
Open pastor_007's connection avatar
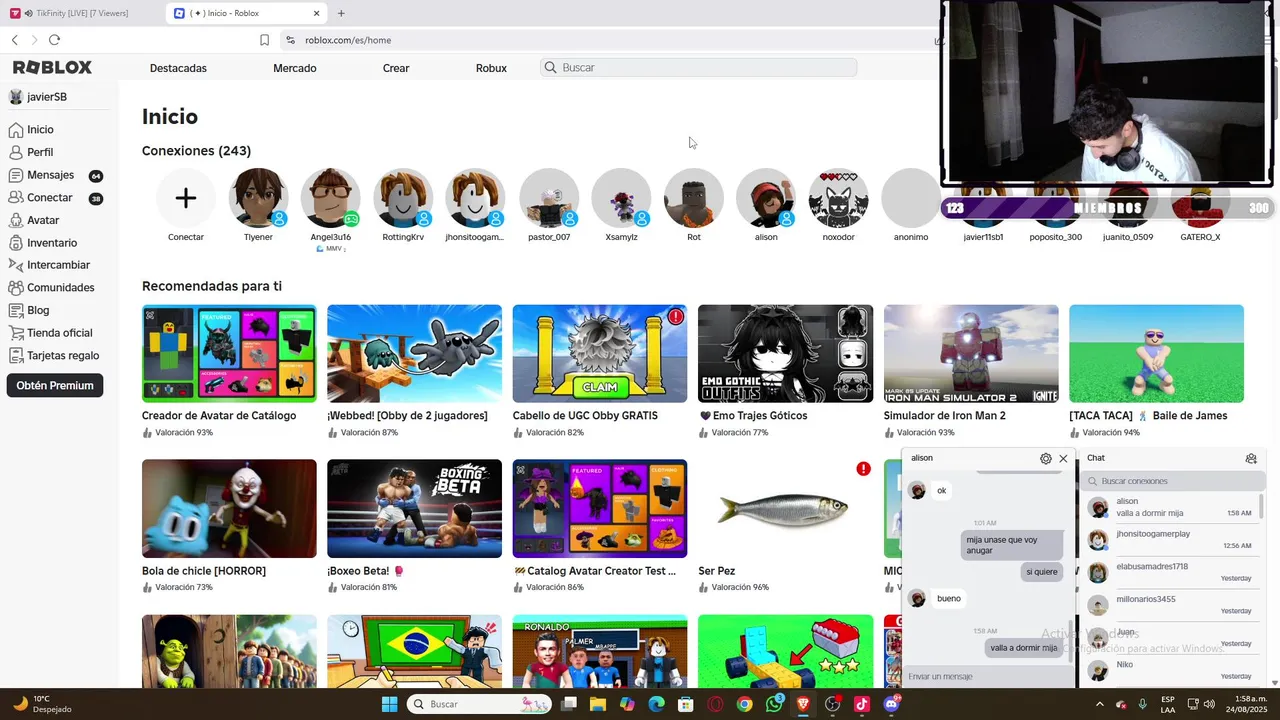coord(549,198)
